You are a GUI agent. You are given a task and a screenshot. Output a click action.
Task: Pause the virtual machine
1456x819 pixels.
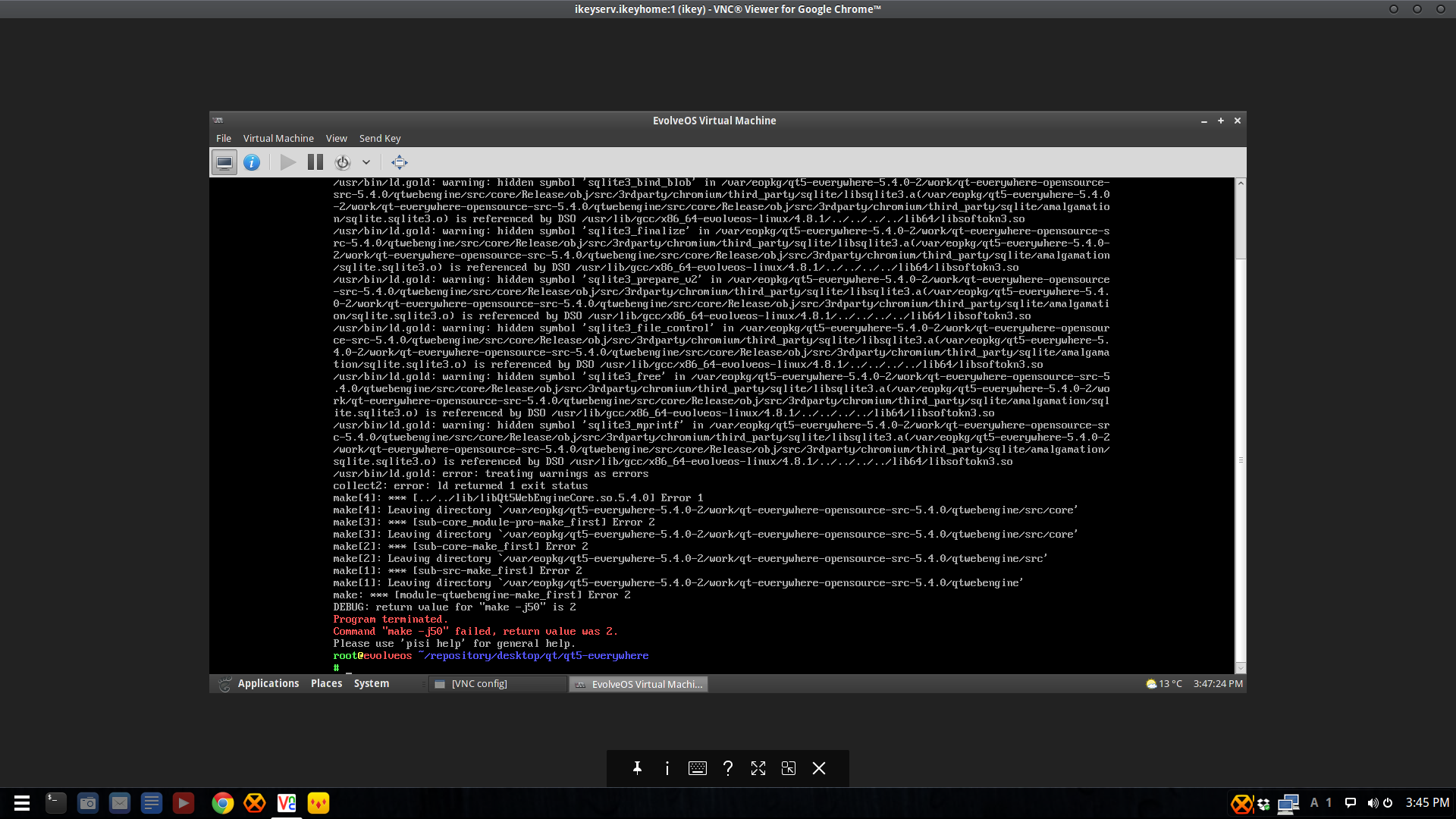315,162
